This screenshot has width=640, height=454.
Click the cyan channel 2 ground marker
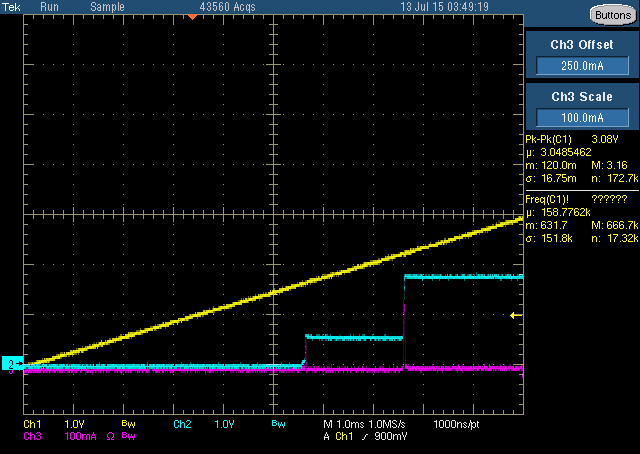(13, 363)
